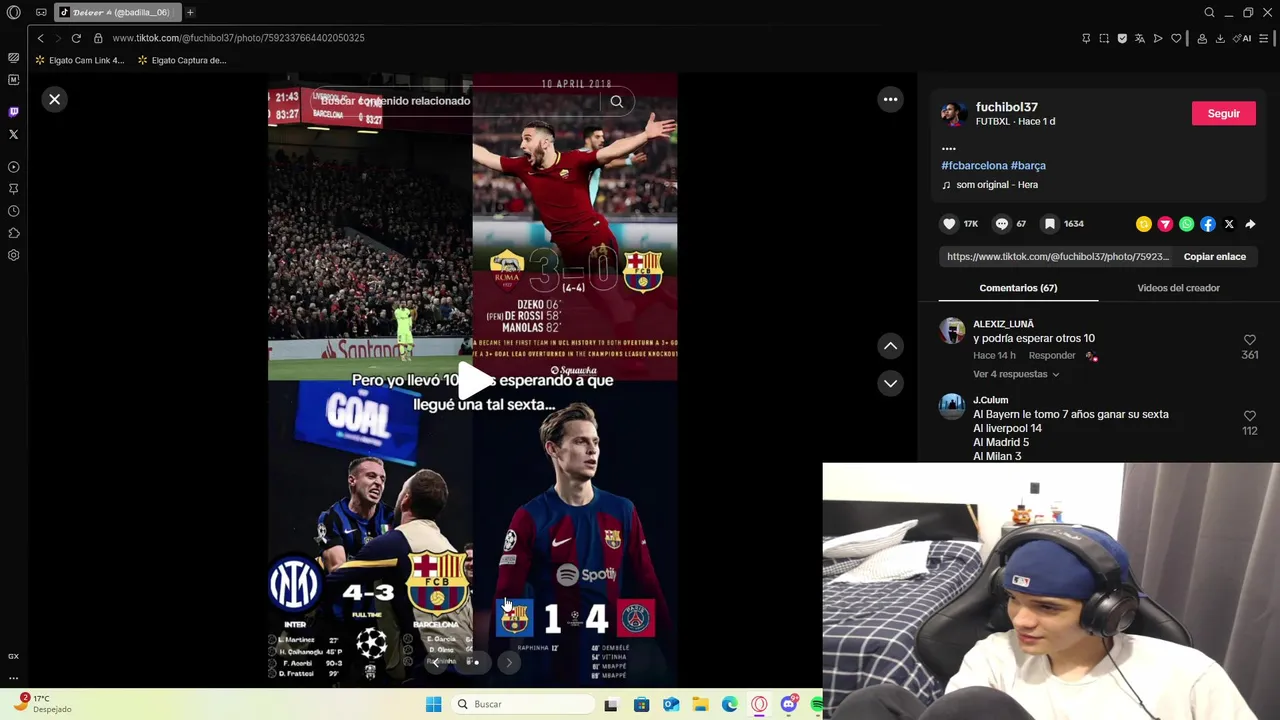Like J.Culum's comment
The image size is (1280, 720).
[x=1249, y=416]
